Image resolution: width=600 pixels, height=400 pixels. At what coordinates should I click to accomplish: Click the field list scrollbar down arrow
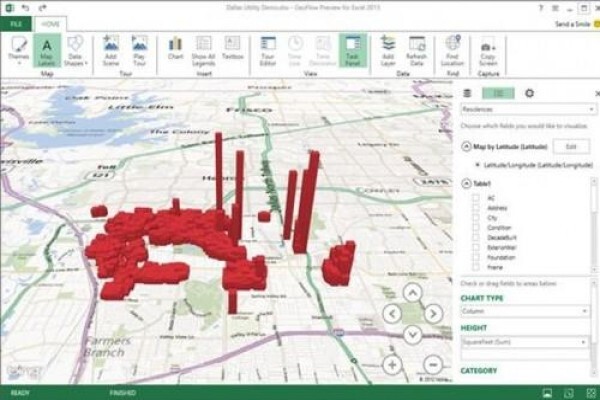click(x=595, y=269)
